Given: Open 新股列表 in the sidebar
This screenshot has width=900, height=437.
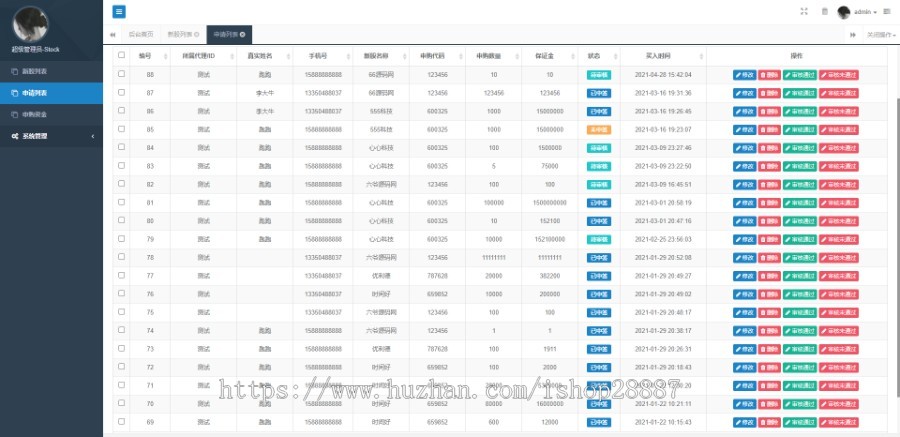Looking at the screenshot, I should (x=51, y=72).
